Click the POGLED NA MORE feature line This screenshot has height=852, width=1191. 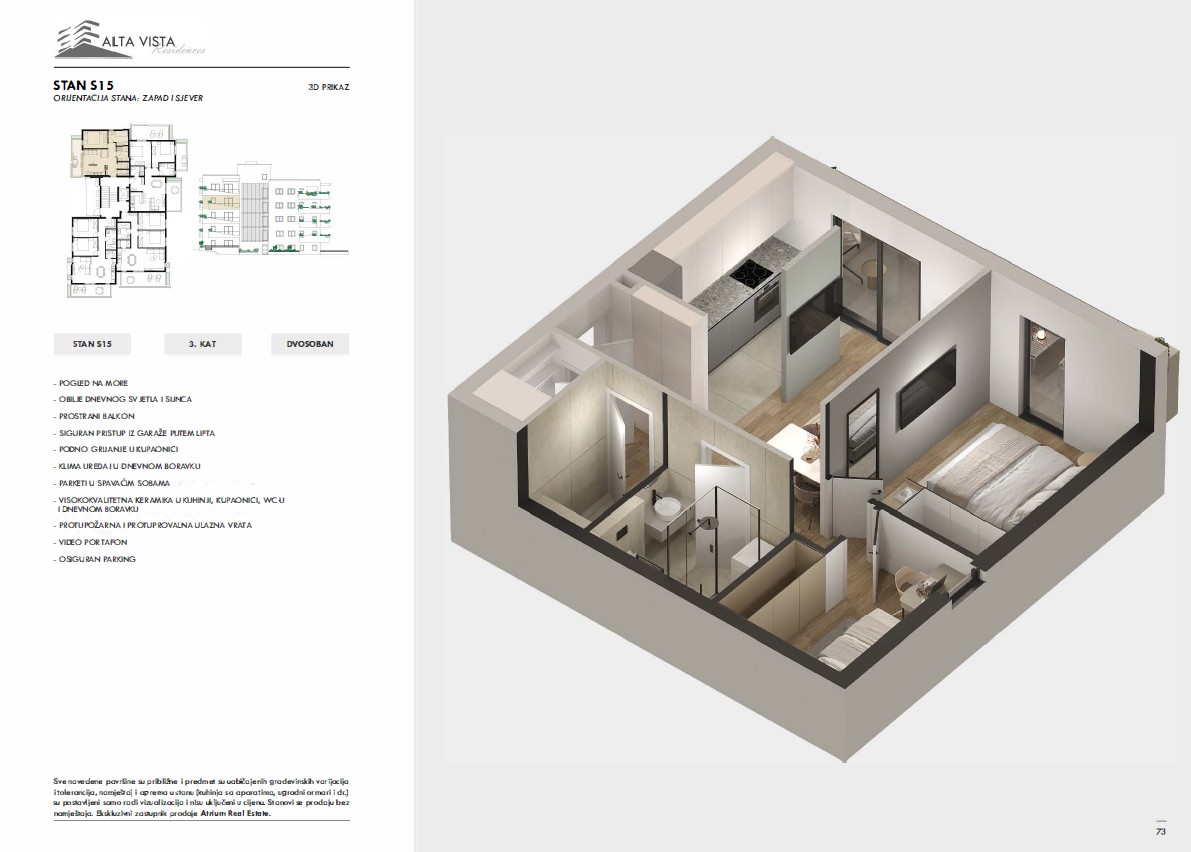click(94, 383)
